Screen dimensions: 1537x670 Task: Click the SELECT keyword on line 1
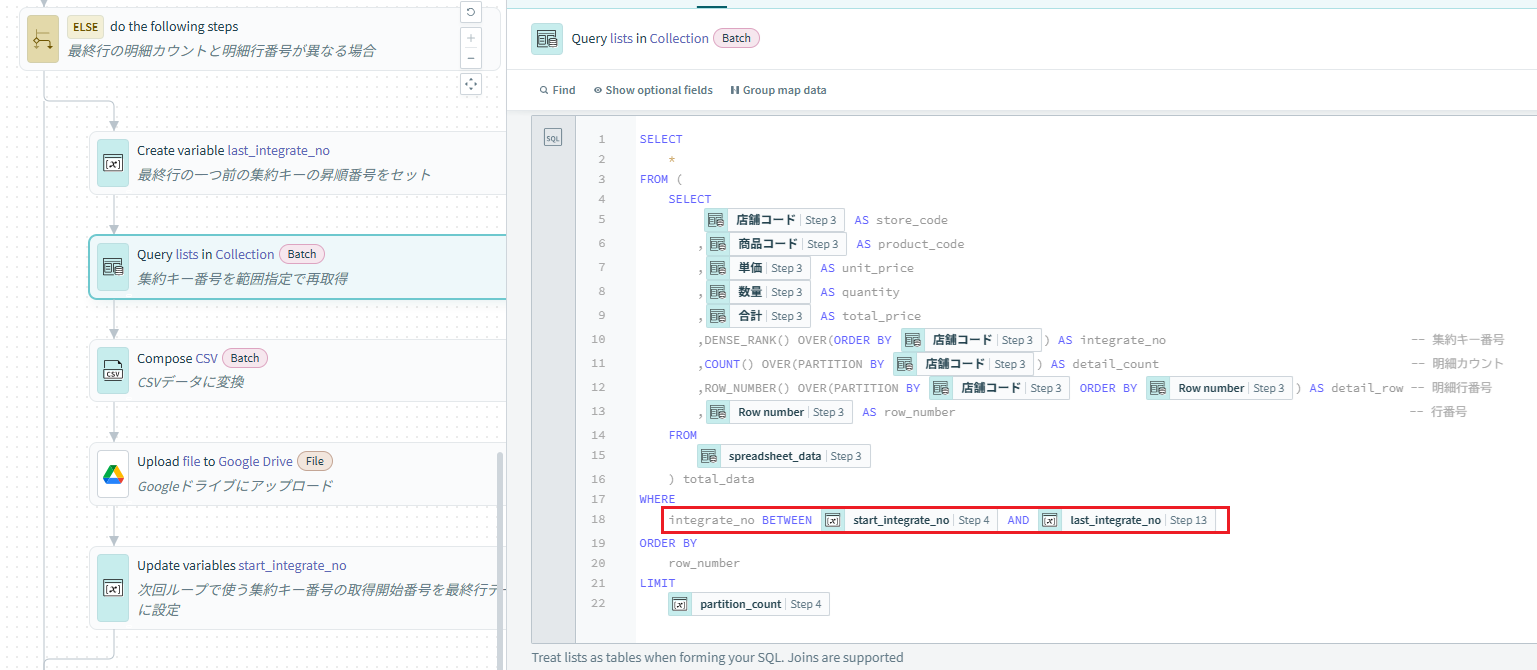tap(661, 139)
